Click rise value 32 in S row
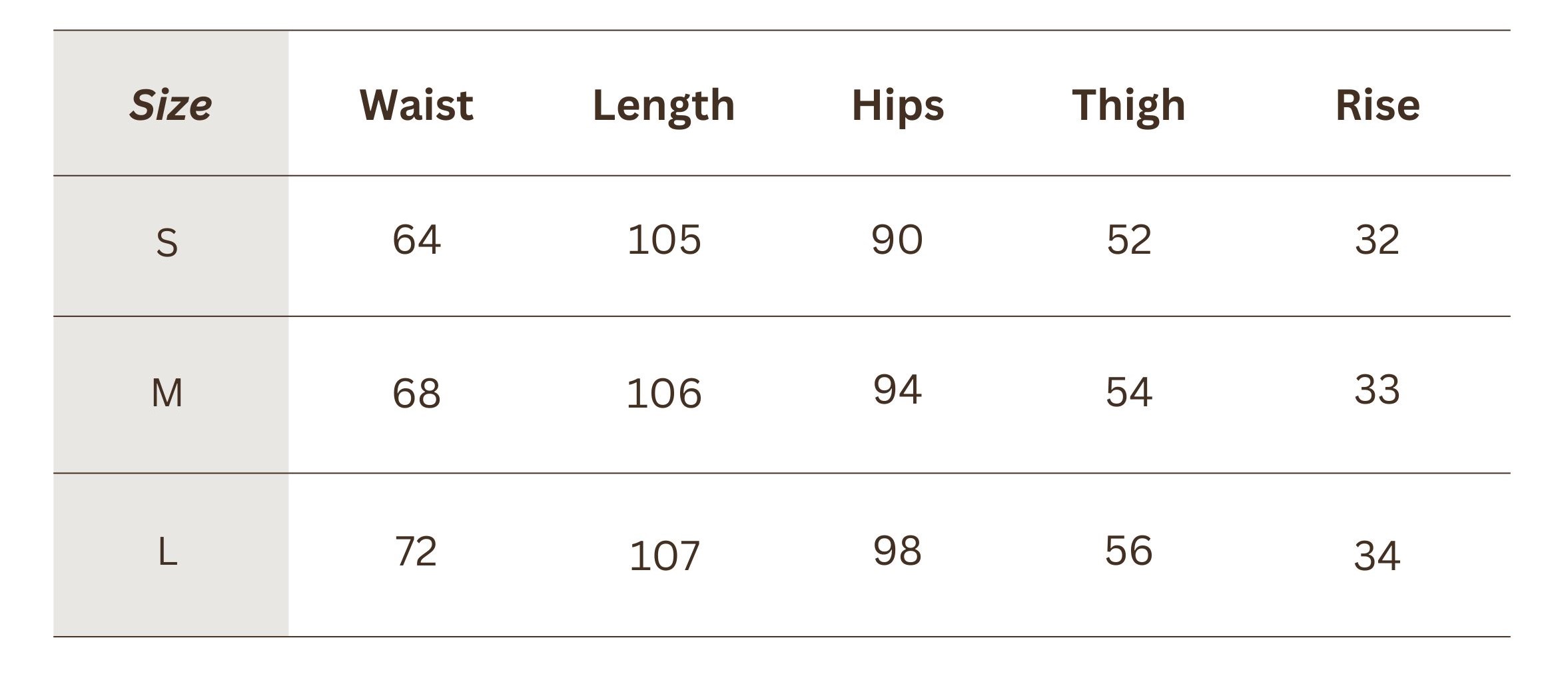The width and height of the screenshot is (1568, 684). pos(1377,239)
